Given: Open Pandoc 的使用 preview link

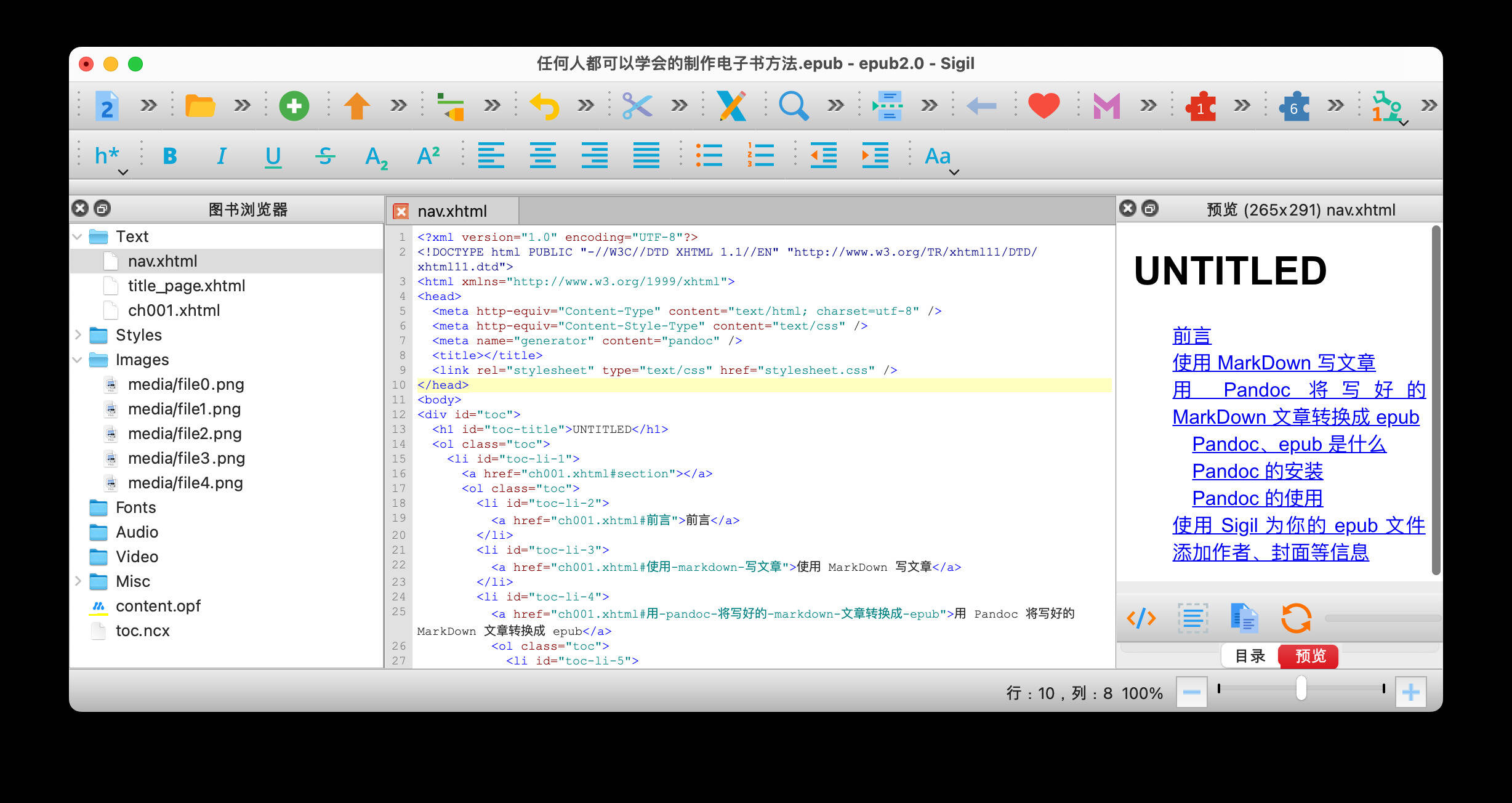Looking at the screenshot, I should pos(1257,498).
